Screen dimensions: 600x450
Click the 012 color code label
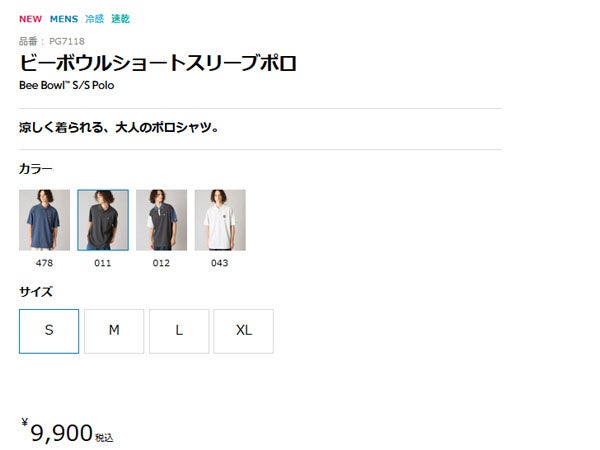161,263
